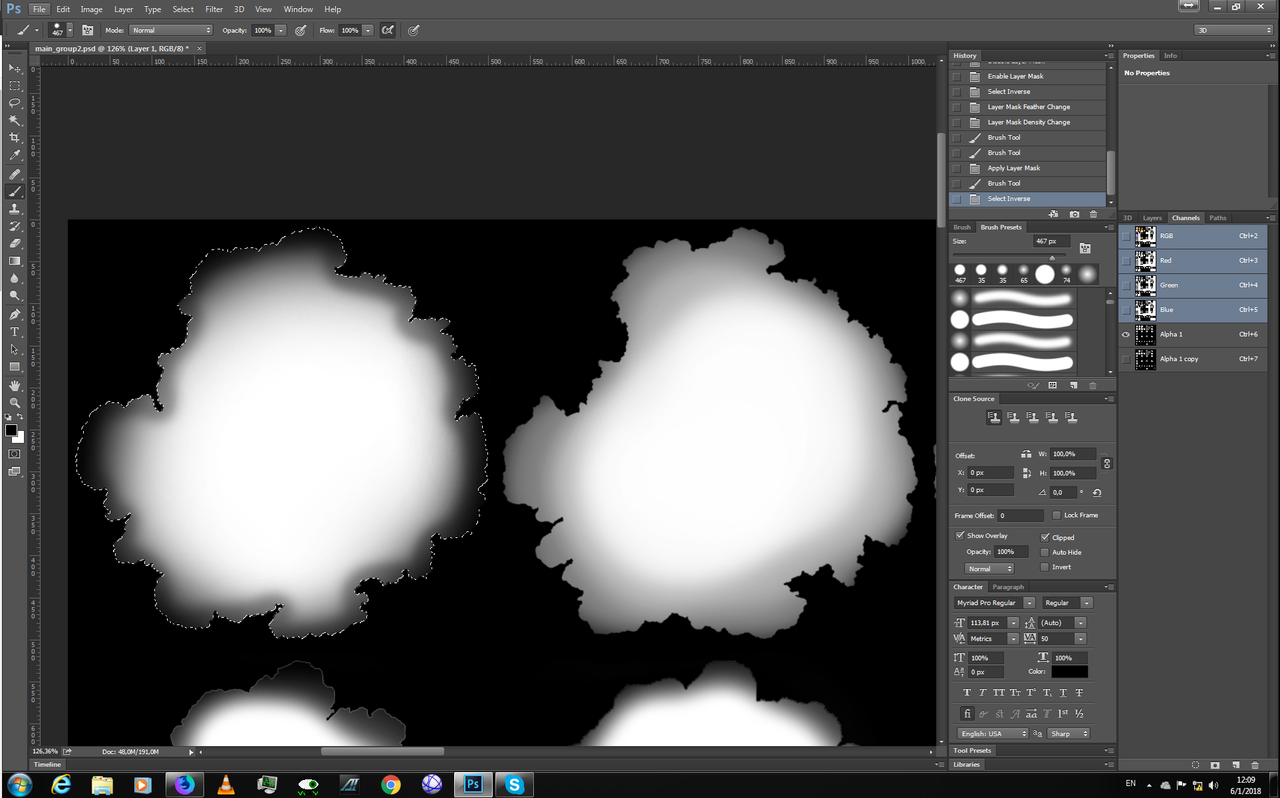Show the RGB channel visibility

1126,236
